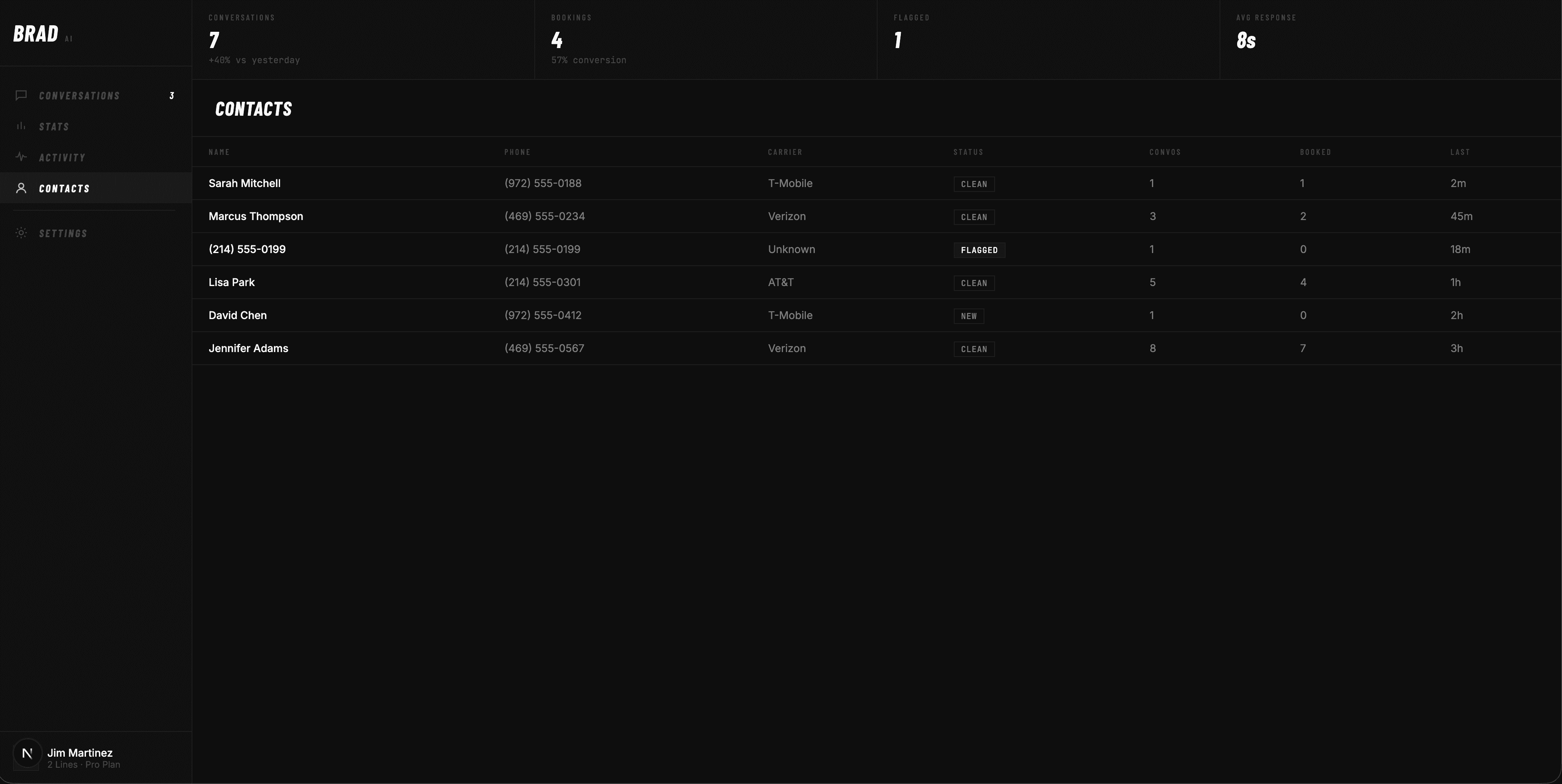
Task: Click the user avatar in the sidebar footer
Action: tap(27, 753)
